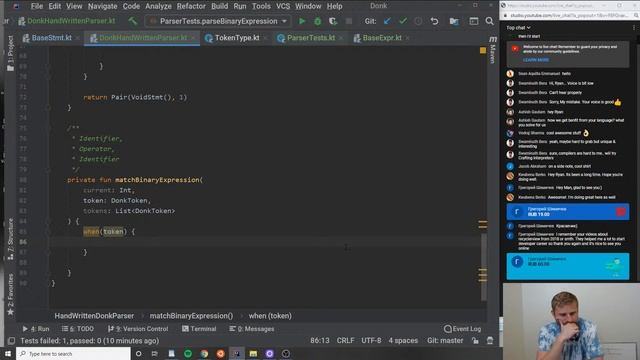The height and width of the screenshot is (360, 640).
Task: Switch to the BaseExpr.kt tab
Action: tap(382, 38)
